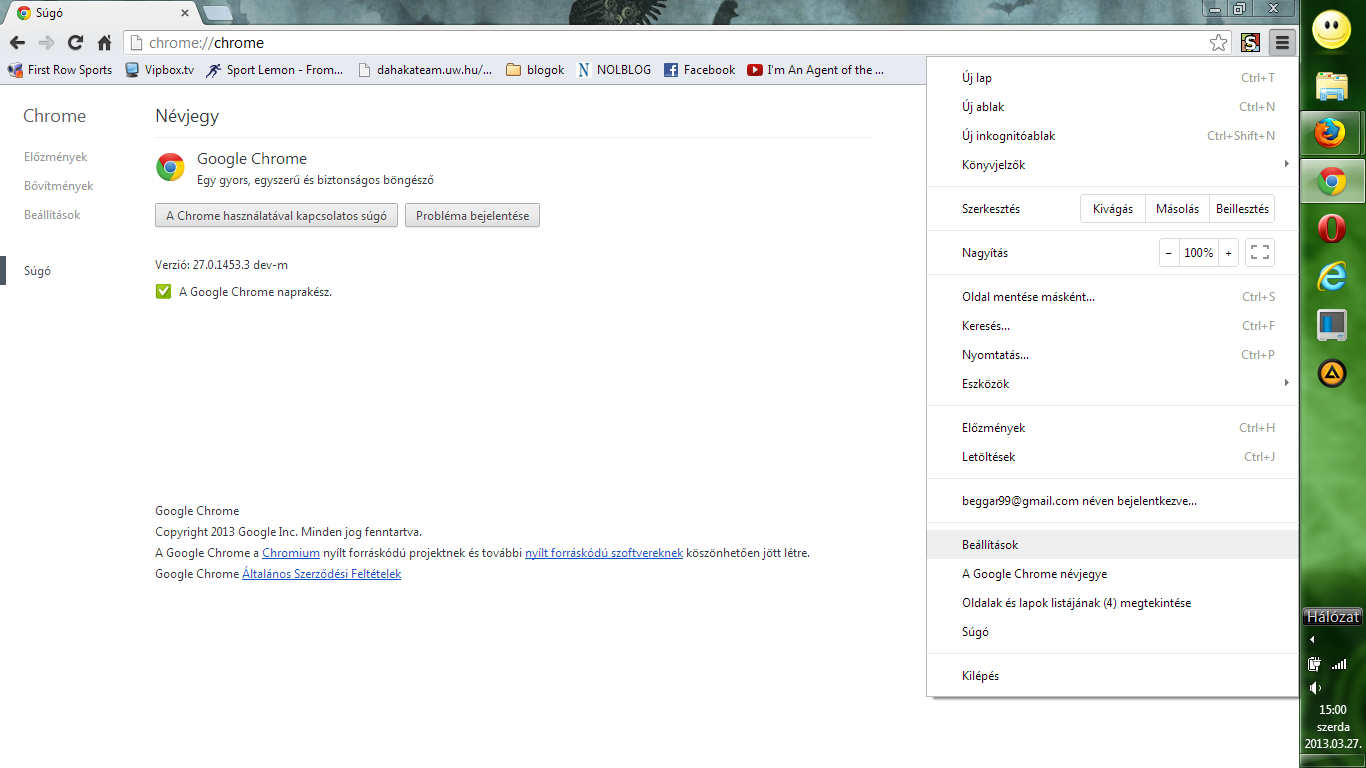Open Beállítások in the left sidebar

(x=52, y=215)
